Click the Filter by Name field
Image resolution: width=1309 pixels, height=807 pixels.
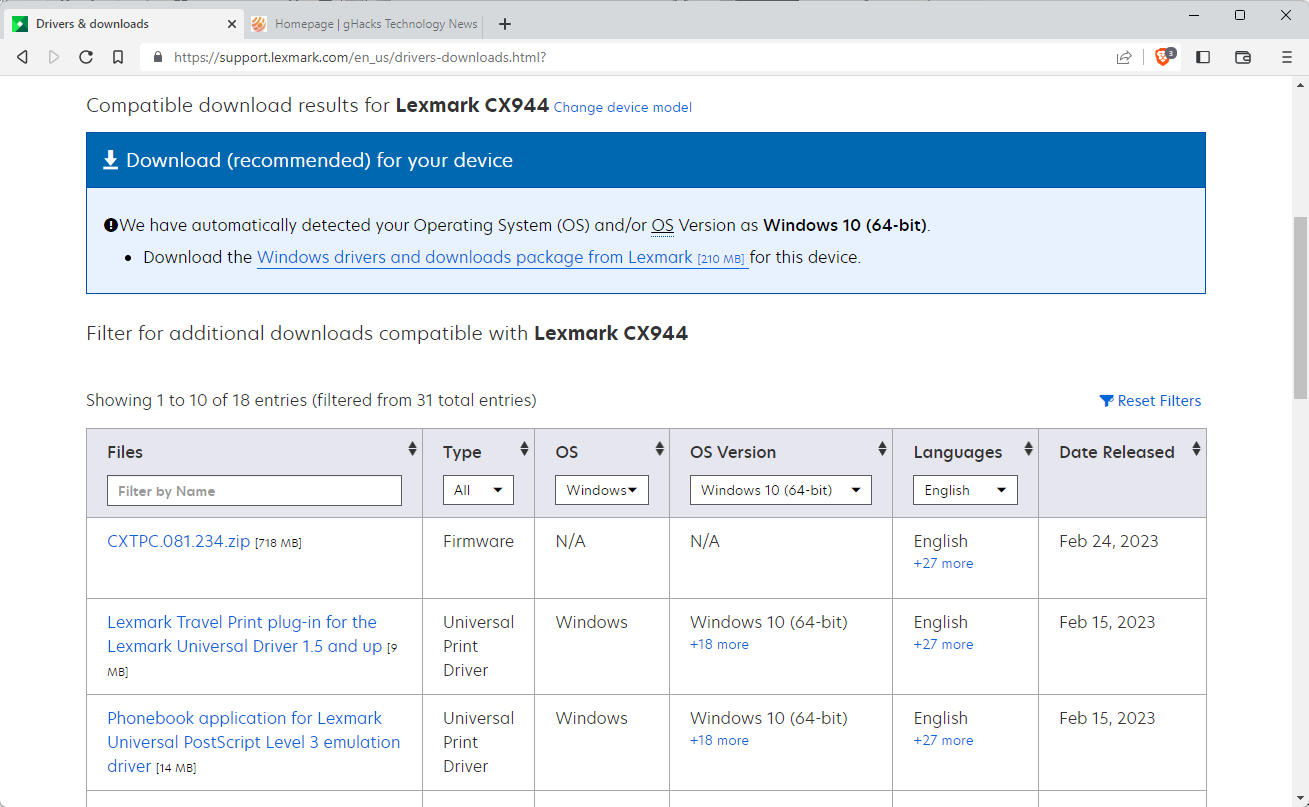click(x=254, y=491)
